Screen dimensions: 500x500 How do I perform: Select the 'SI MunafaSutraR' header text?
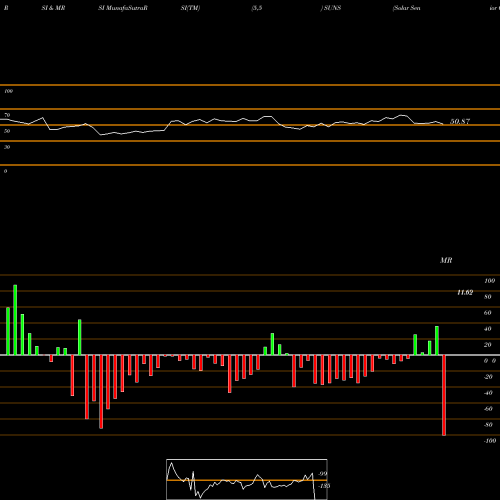tap(123, 8)
